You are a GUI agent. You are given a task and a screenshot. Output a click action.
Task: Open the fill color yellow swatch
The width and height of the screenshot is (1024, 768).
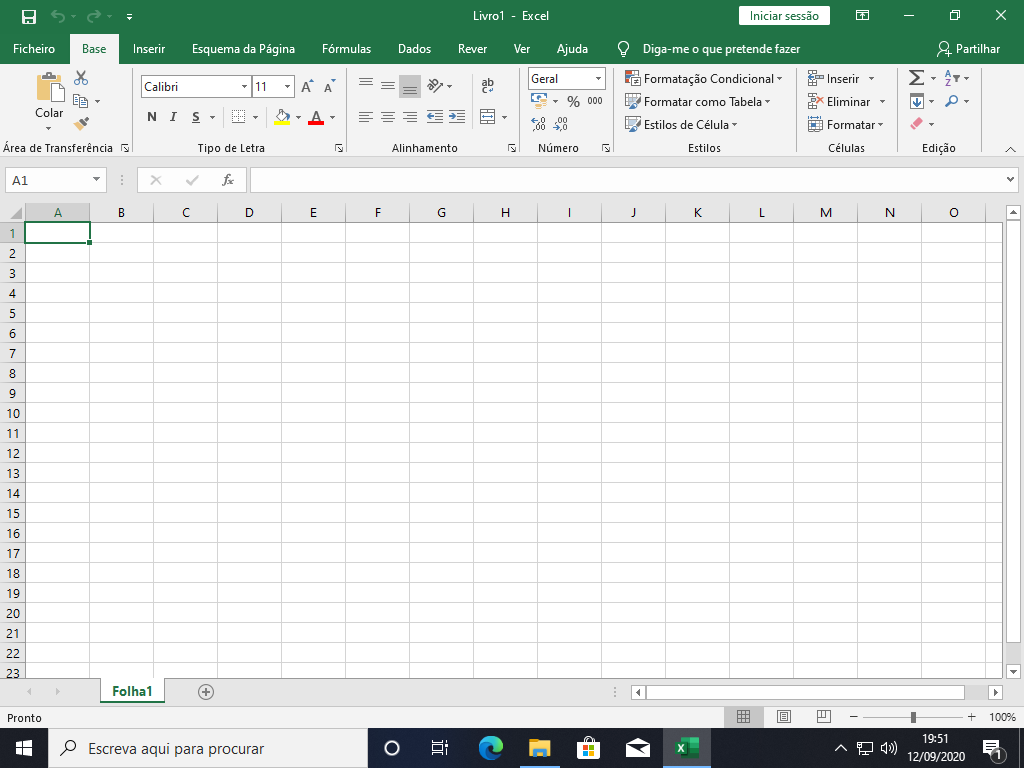pyautogui.click(x=282, y=118)
